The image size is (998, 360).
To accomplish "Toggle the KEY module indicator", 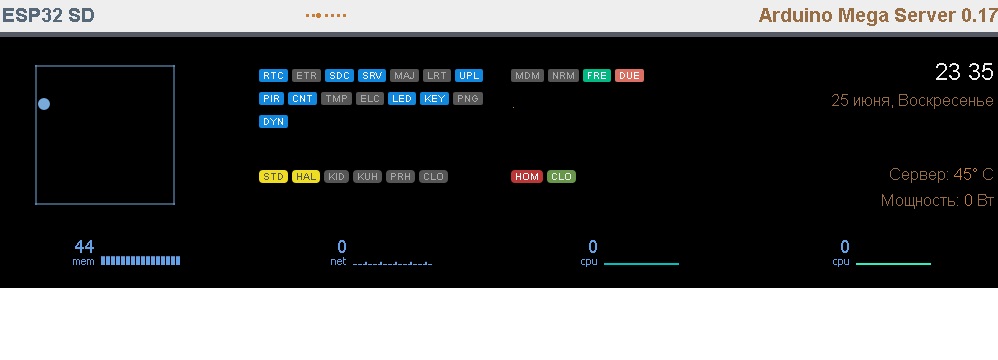I will (x=435, y=99).
